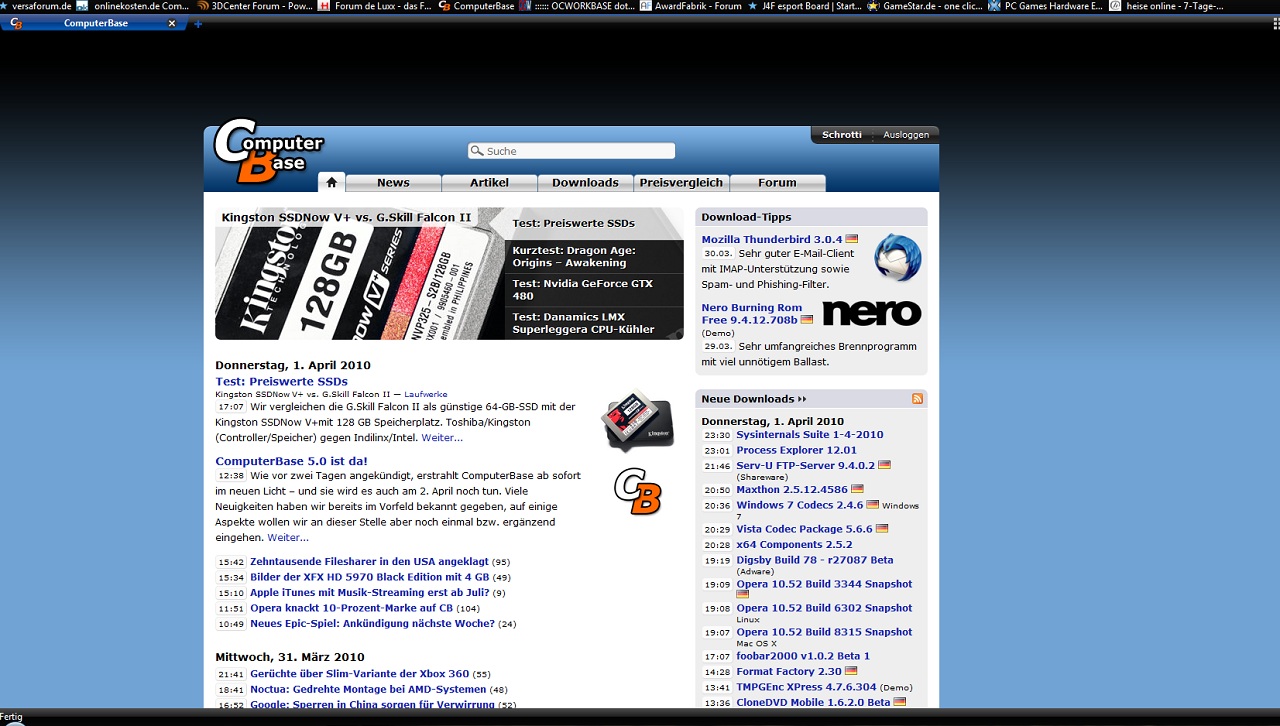
Task: Open the Forum de Luxx bookmark
Action: click(375, 6)
